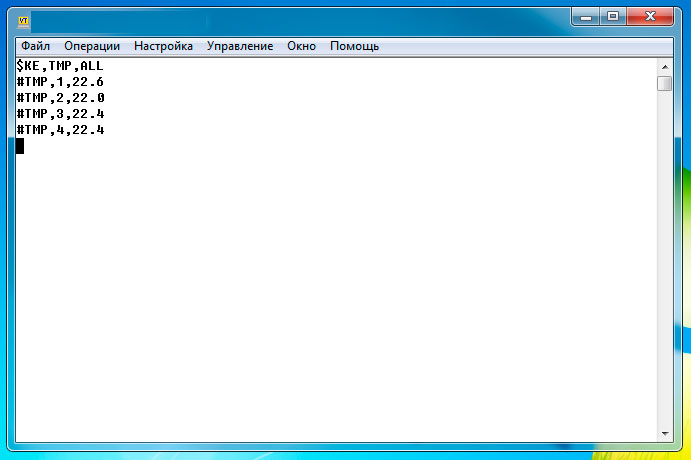691x460 pixels.
Task: Click the empty scrollbar track below thumb
Action: (x=664, y=260)
